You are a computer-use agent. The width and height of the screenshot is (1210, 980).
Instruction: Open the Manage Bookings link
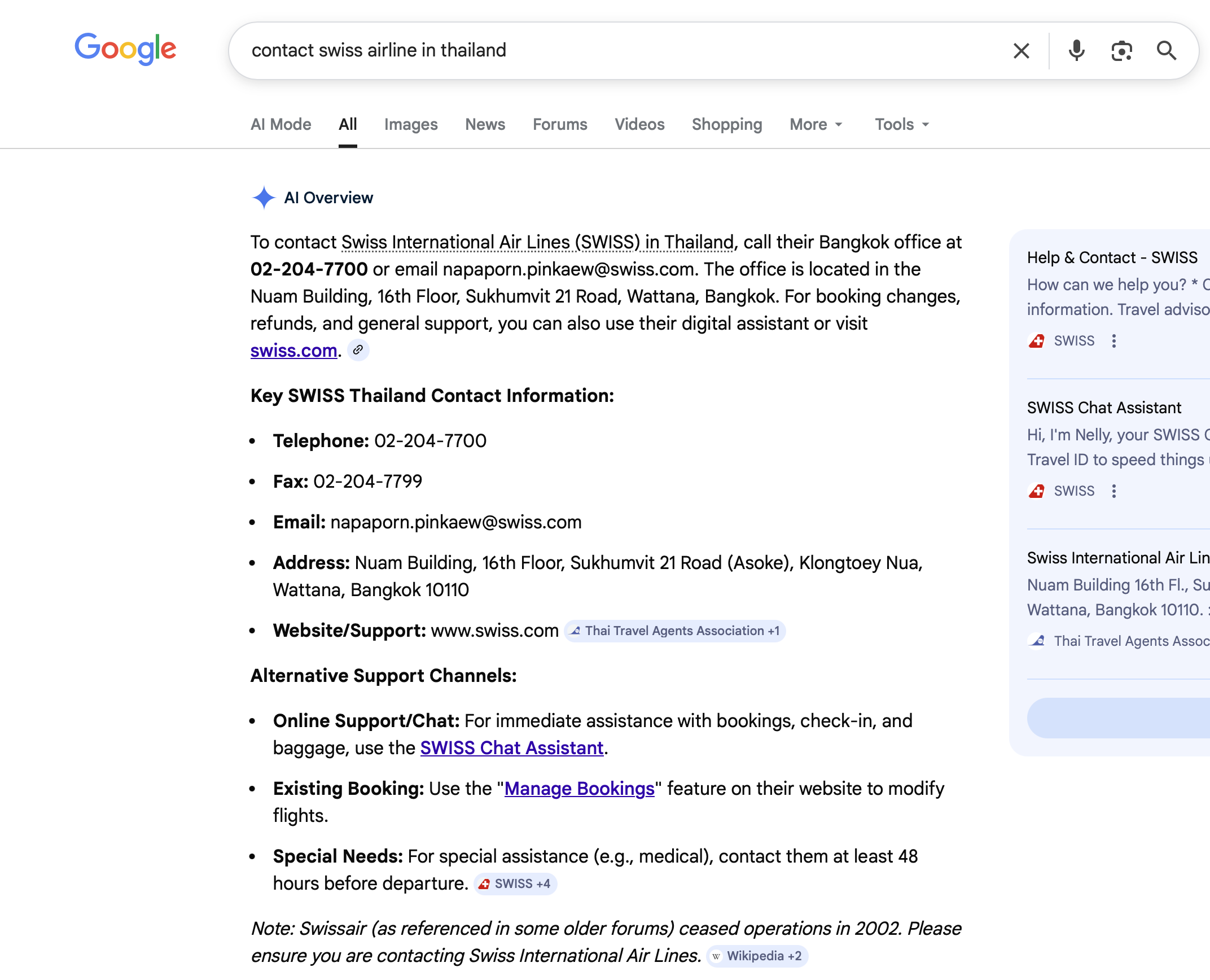point(579,789)
